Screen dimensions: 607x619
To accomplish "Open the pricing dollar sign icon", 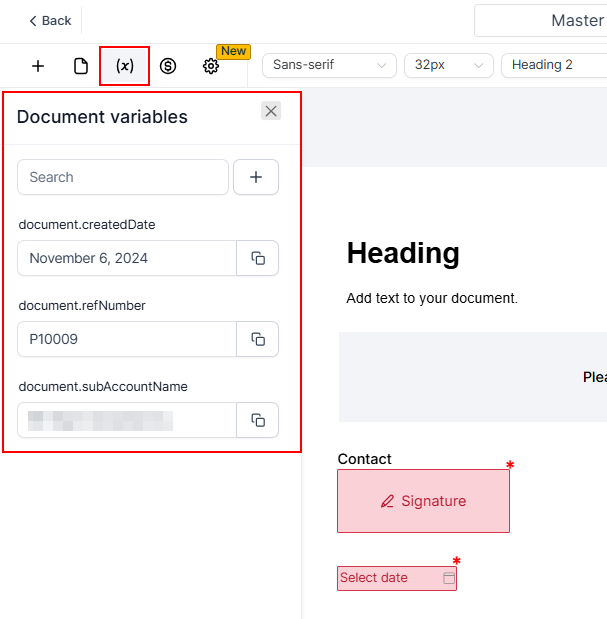I will (168, 66).
